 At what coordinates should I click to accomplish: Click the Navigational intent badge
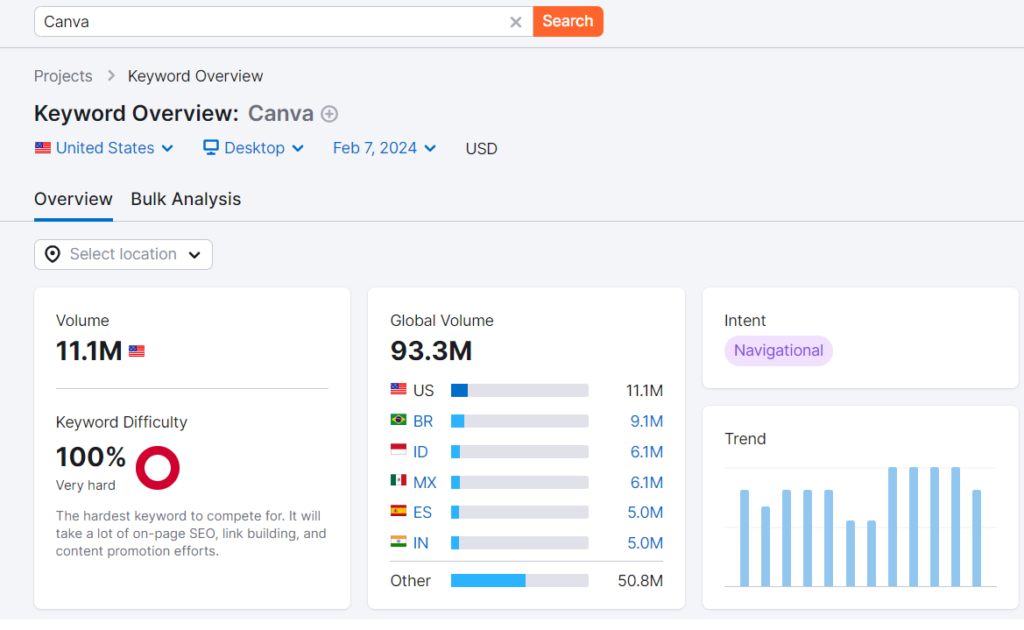778,351
